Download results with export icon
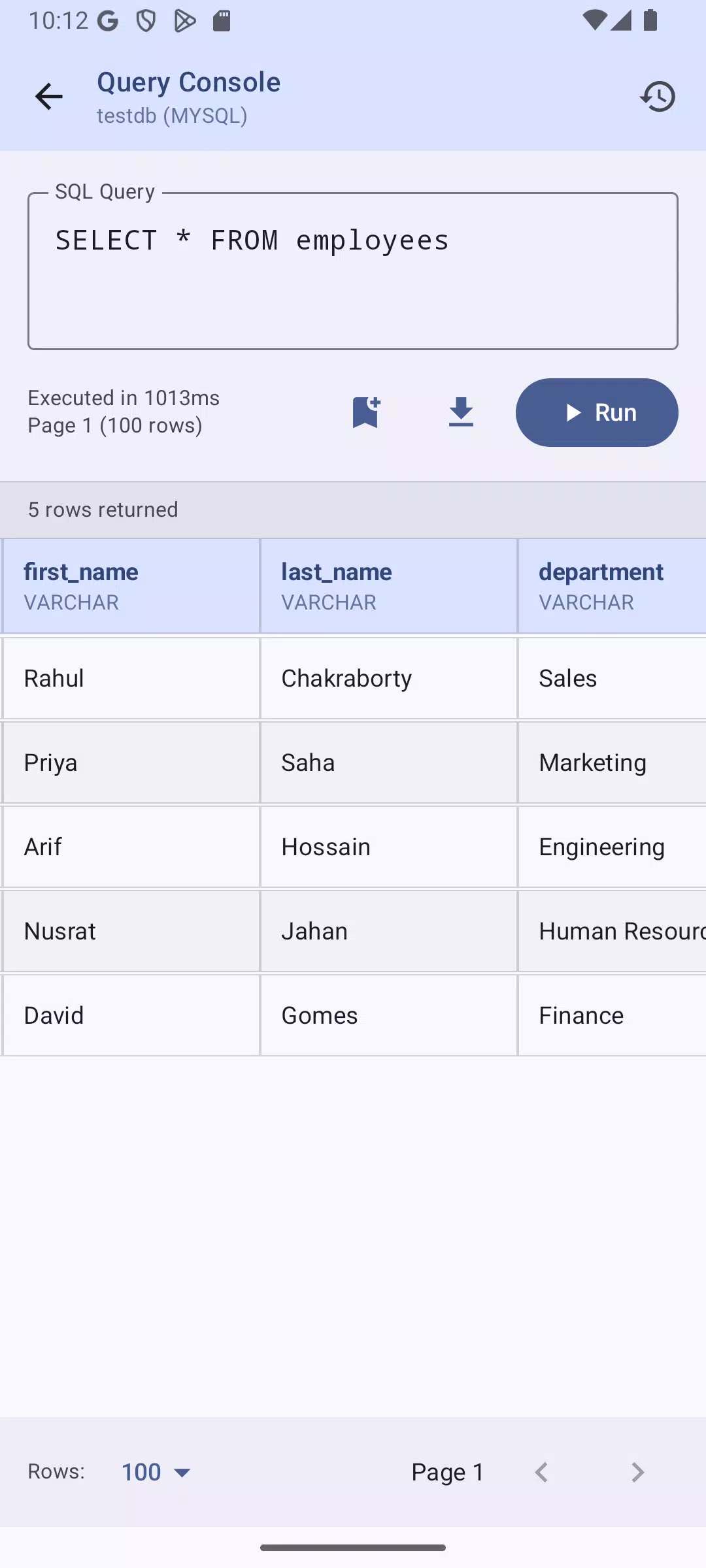The width and height of the screenshot is (706, 1568). 461,412
